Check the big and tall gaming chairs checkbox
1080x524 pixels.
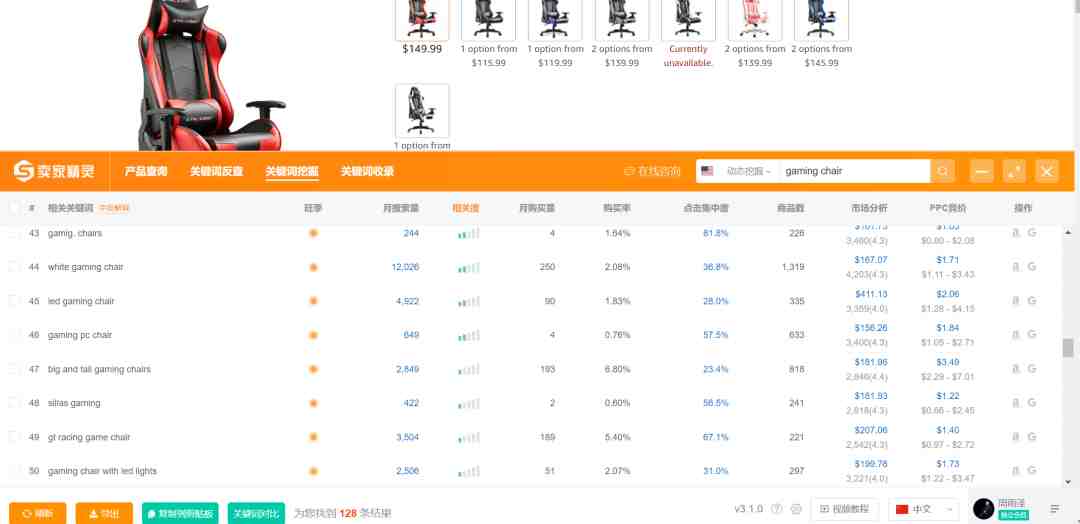click(14, 369)
